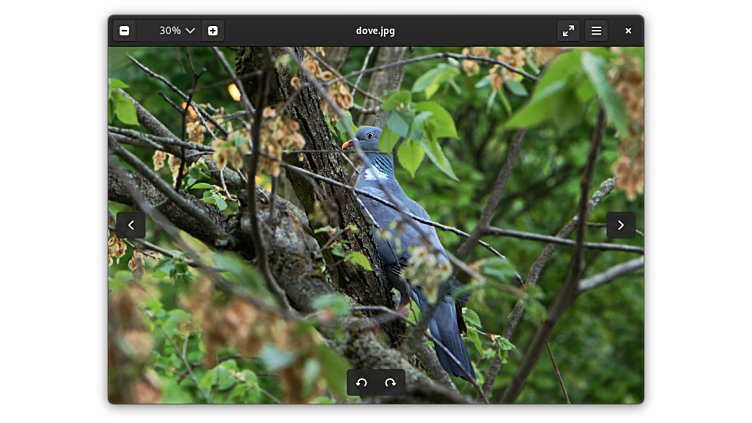Rotate the image counterclockwise
752x423 pixels.
coord(362,383)
